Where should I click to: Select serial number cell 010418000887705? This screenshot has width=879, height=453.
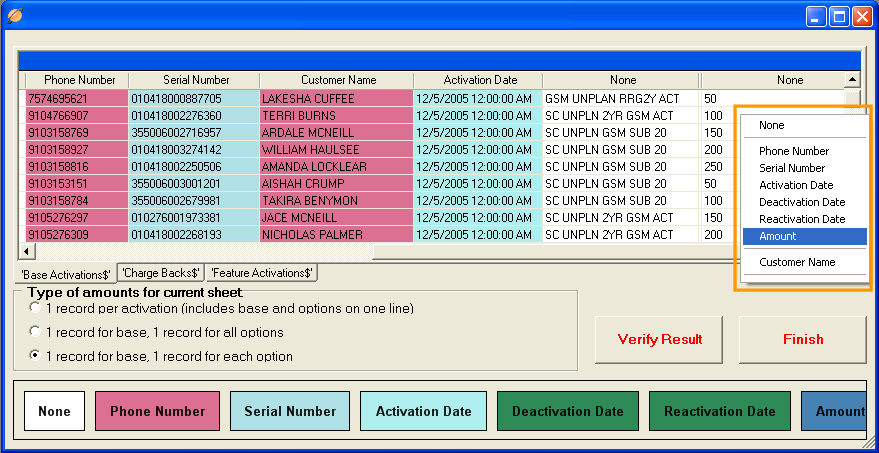(194, 99)
